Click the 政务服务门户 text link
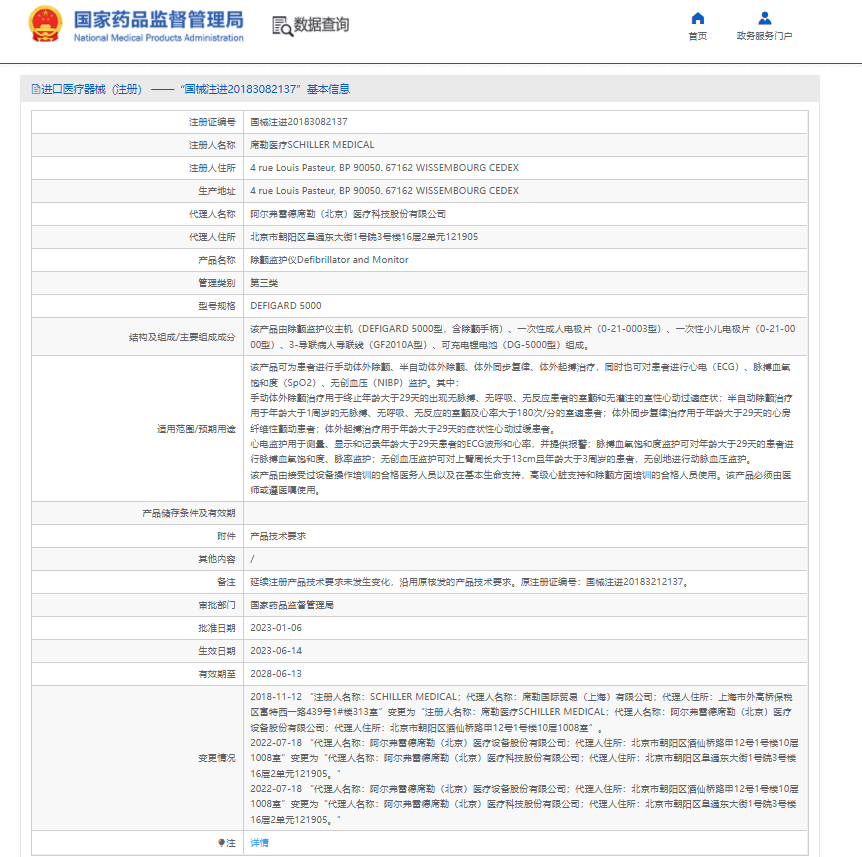This screenshot has width=862, height=857. coord(764,36)
